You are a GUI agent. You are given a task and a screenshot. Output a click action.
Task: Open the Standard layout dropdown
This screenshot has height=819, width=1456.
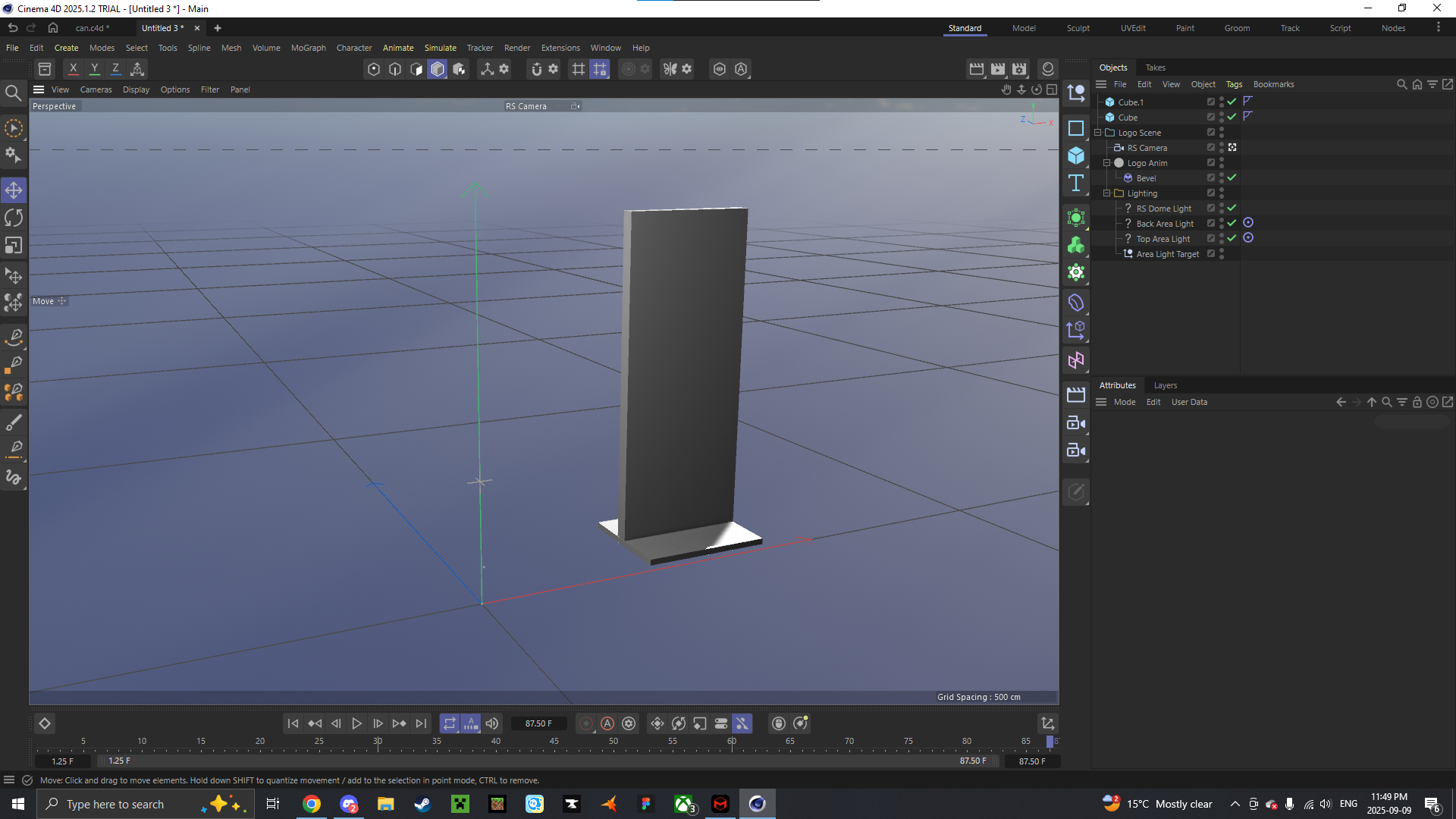[x=965, y=28]
